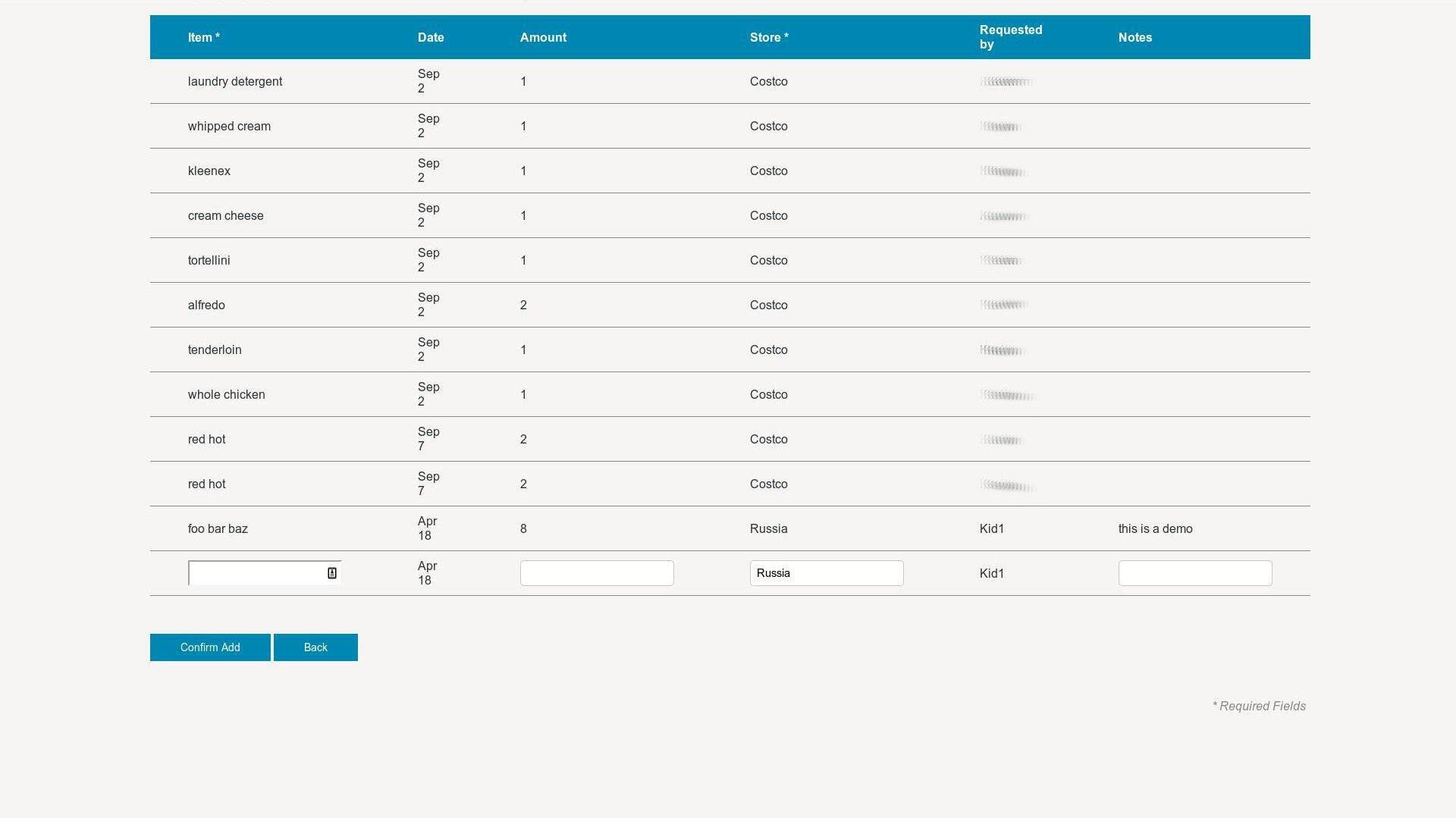This screenshot has height=818, width=1456.
Task: Click Sep 2 date in kleenex row
Action: 428,171
